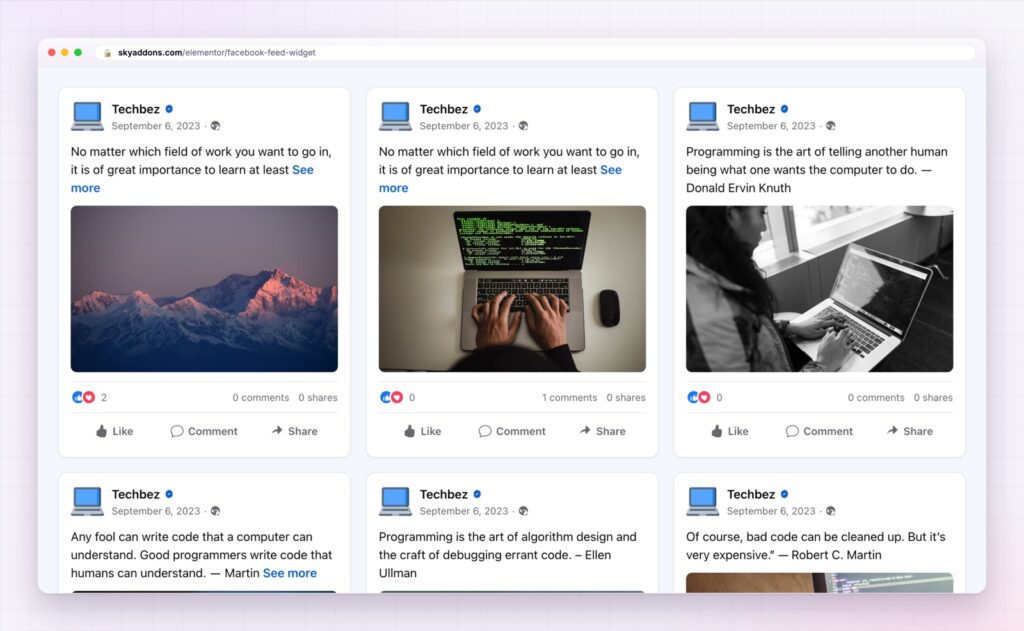Click Like on the mountain photo post

[115, 431]
